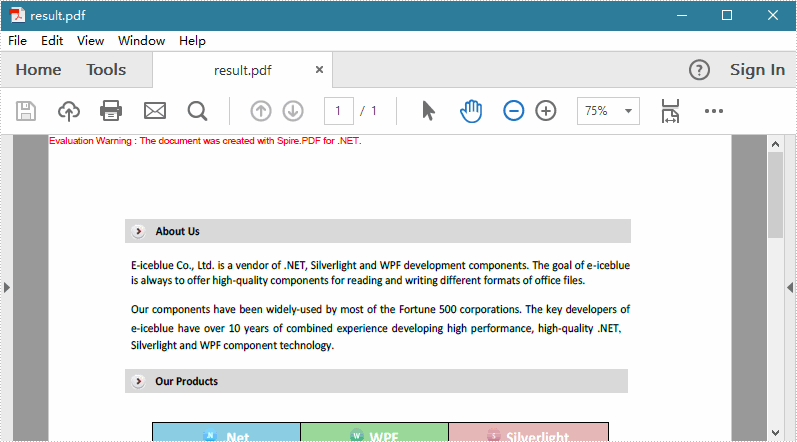Upload file to cloud icon

(x=69, y=111)
